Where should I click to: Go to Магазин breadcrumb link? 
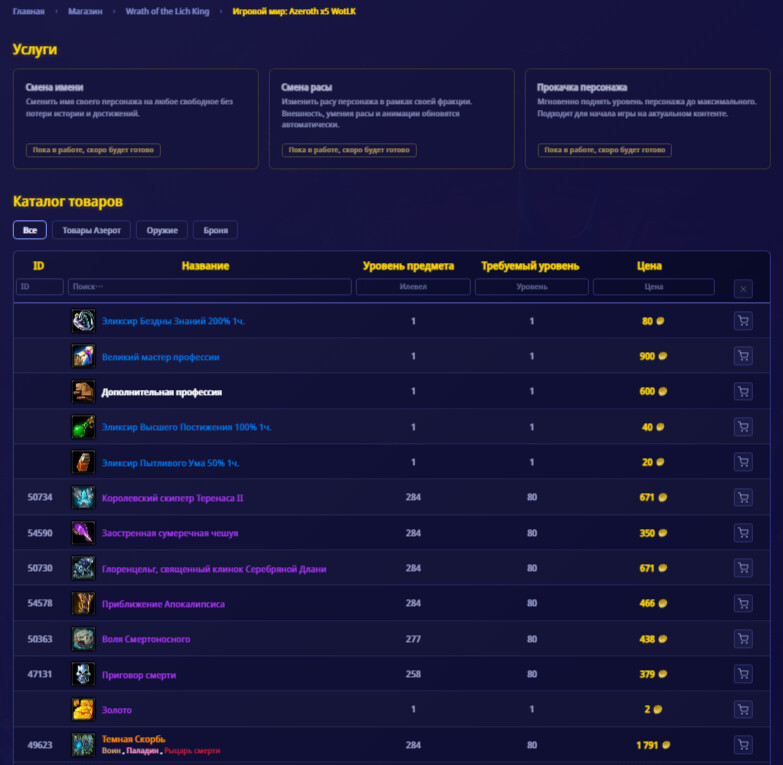(85, 11)
